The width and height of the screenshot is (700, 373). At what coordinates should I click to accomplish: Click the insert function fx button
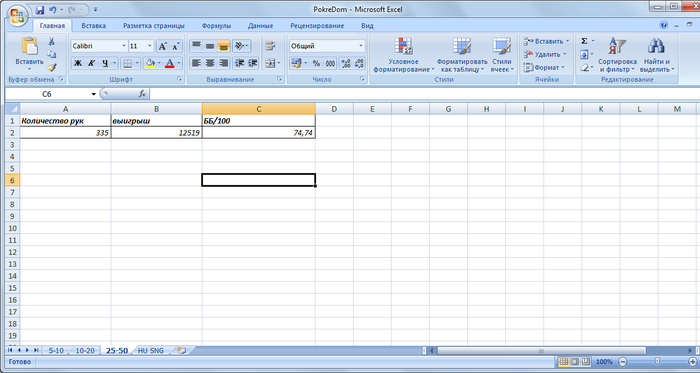[142, 94]
